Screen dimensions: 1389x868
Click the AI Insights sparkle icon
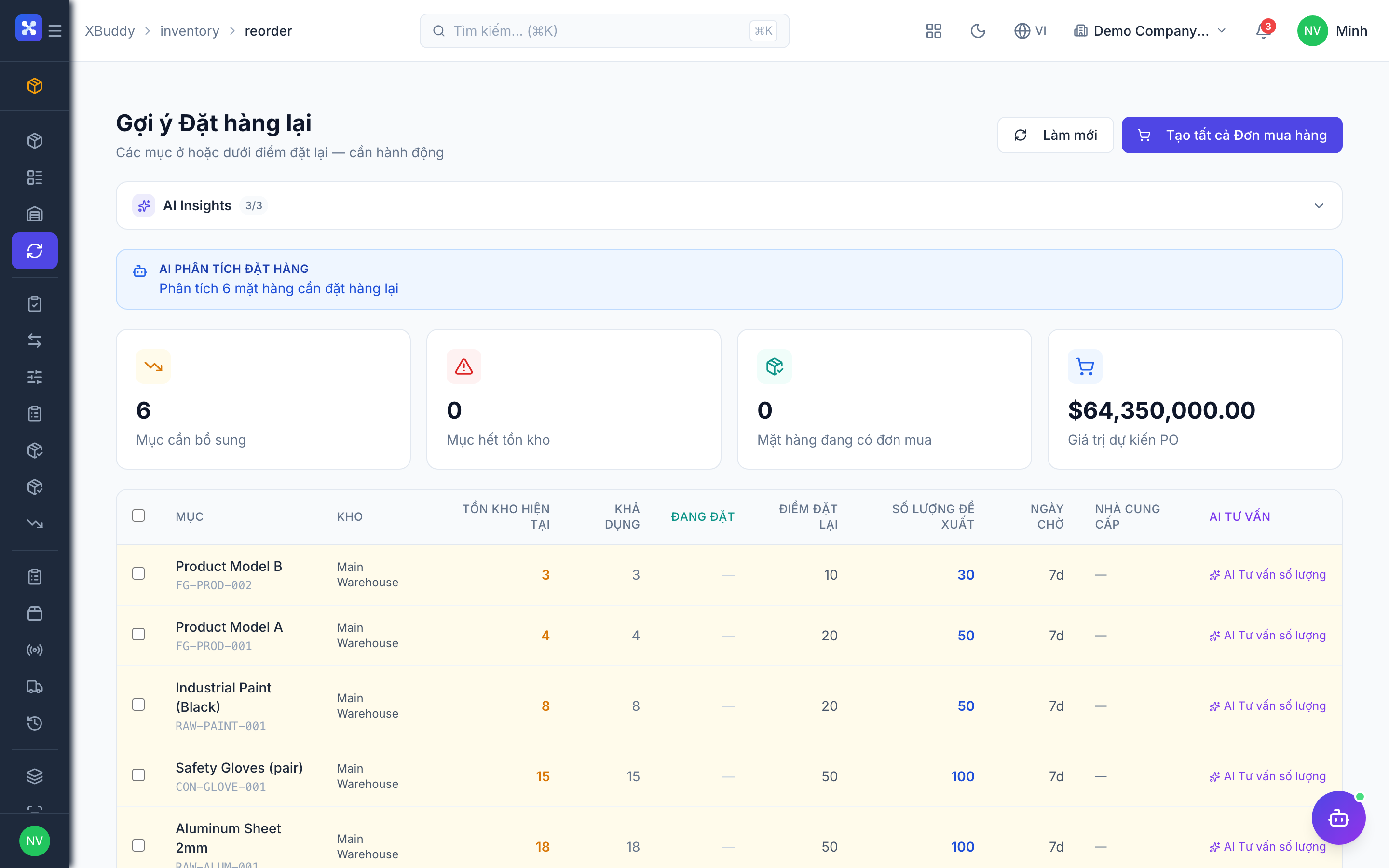[x=144, y=205]
